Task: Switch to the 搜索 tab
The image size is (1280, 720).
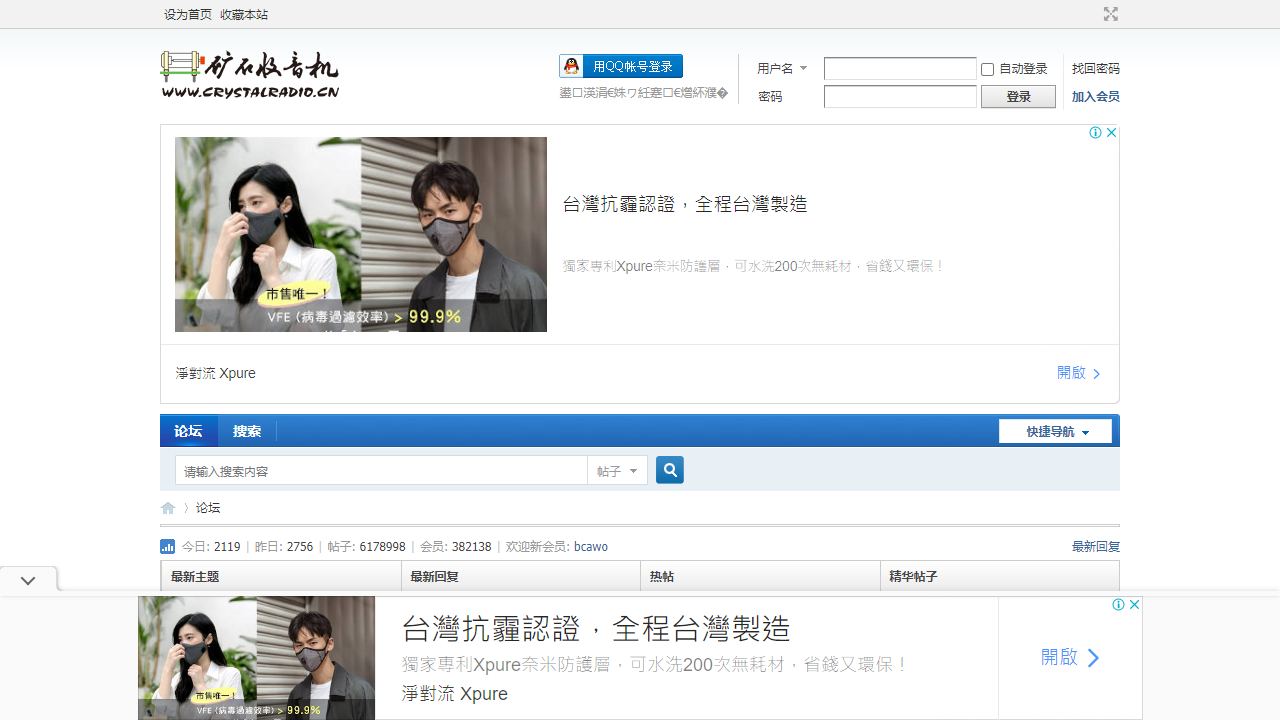Action: click(x=247, y=432)
